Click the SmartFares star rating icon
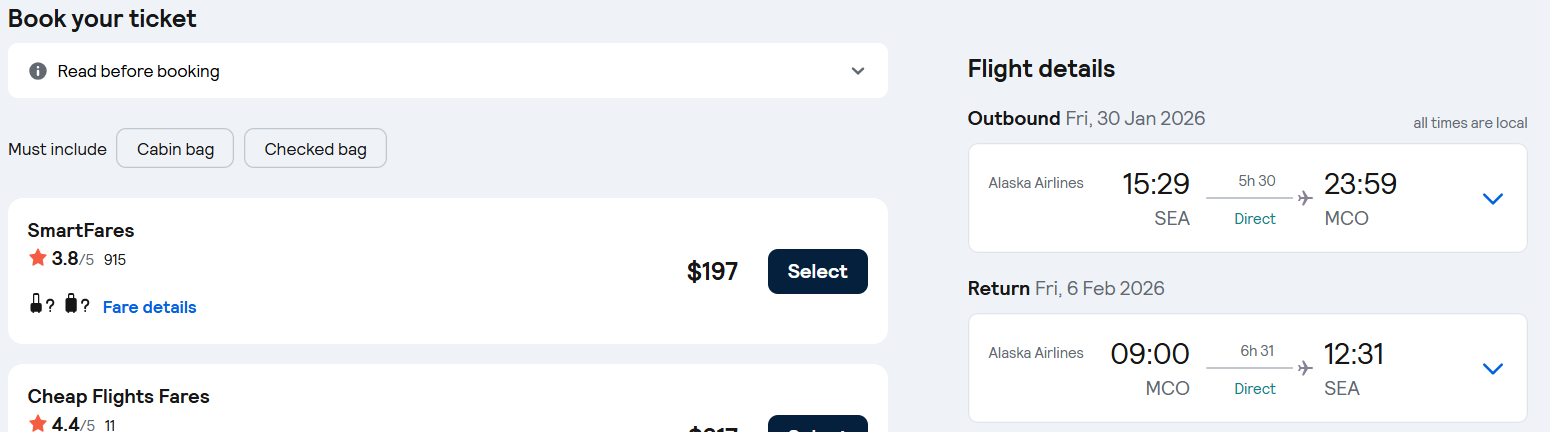 click(38, 258)
